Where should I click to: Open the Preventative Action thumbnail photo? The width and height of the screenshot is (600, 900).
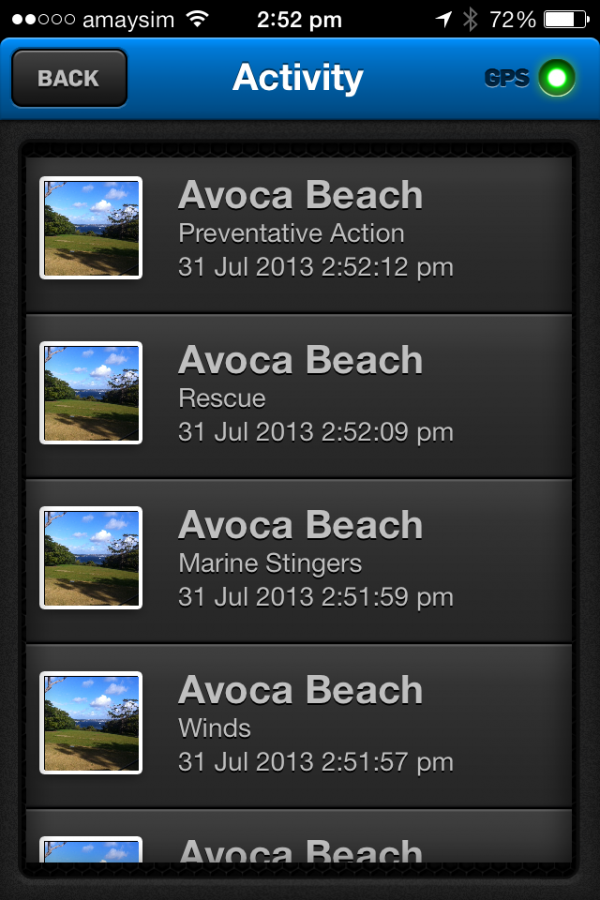pyautogui.click(x=91, y=228)
